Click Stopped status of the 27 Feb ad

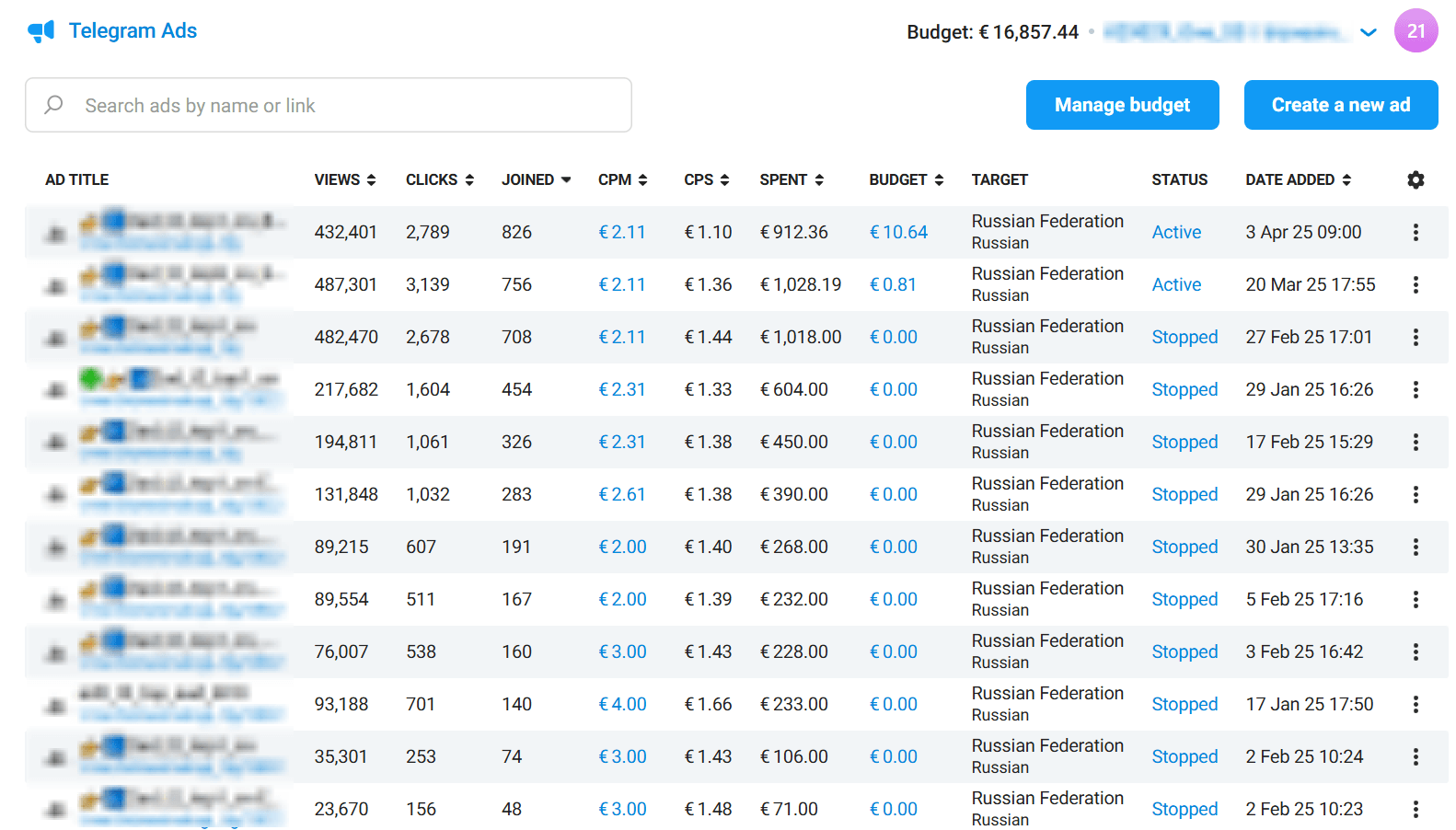(x=1184, y=338)
